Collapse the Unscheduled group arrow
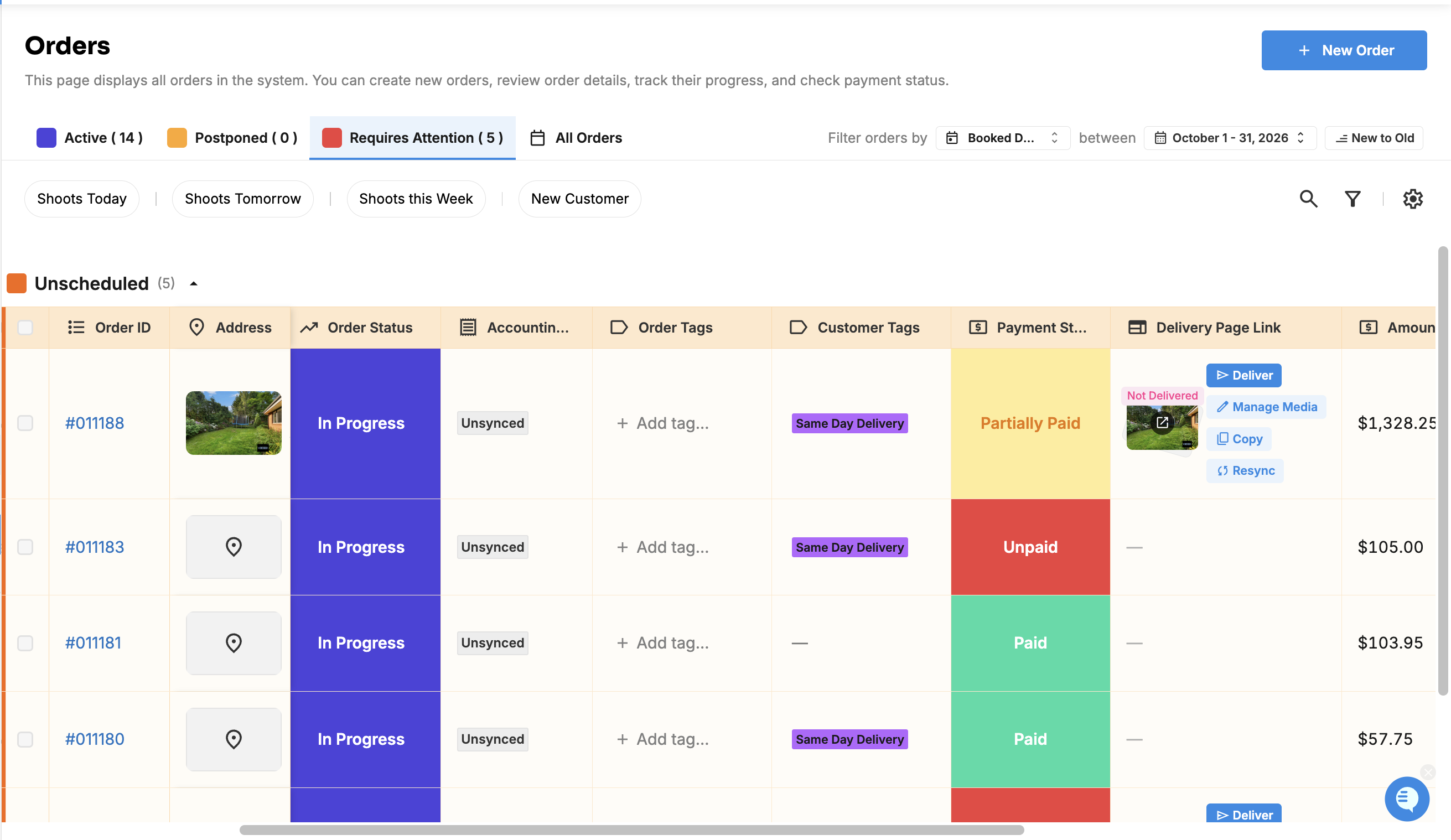 tap(194, 283)
